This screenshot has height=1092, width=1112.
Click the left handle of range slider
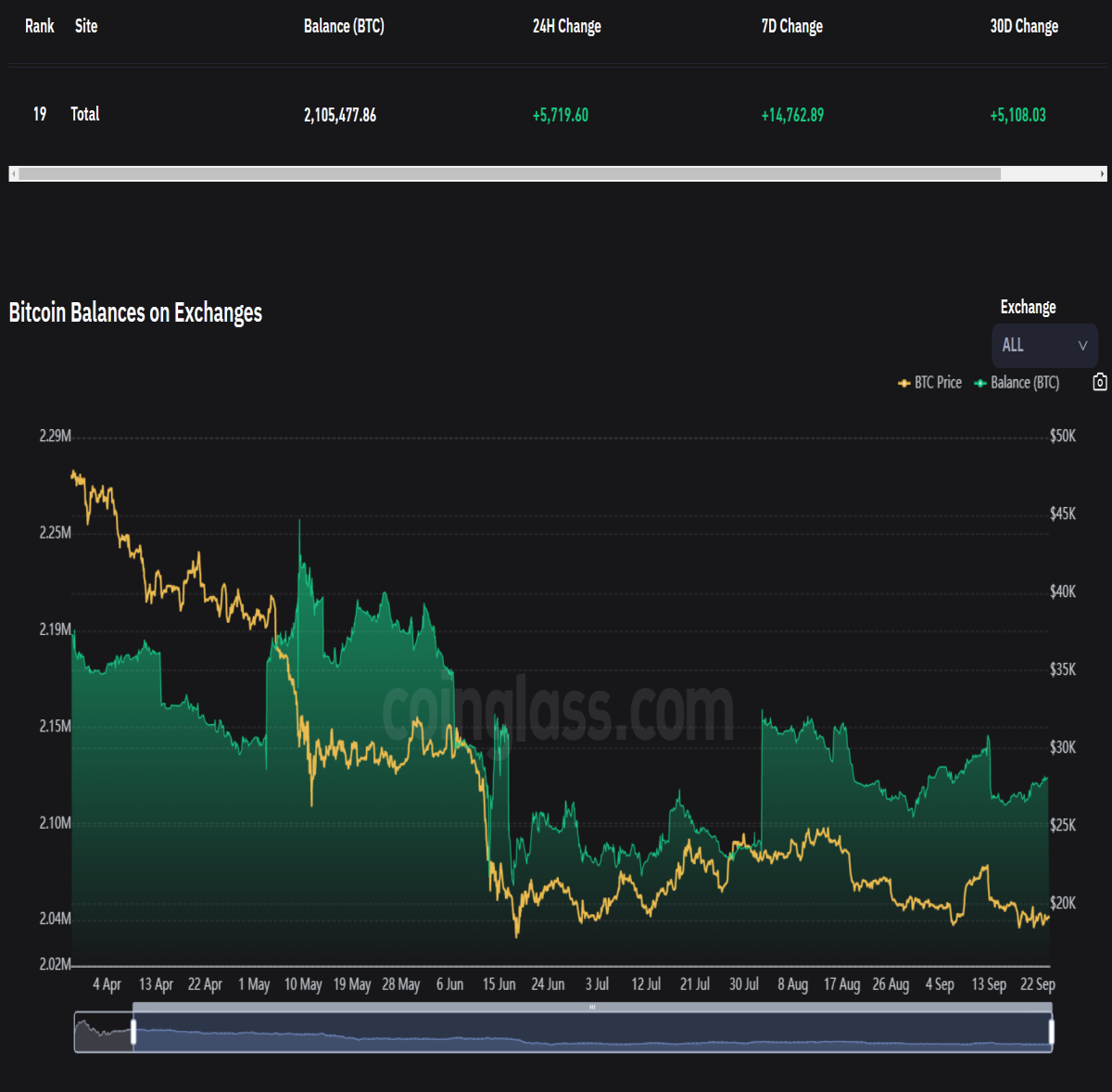[x=133, y=1032]
